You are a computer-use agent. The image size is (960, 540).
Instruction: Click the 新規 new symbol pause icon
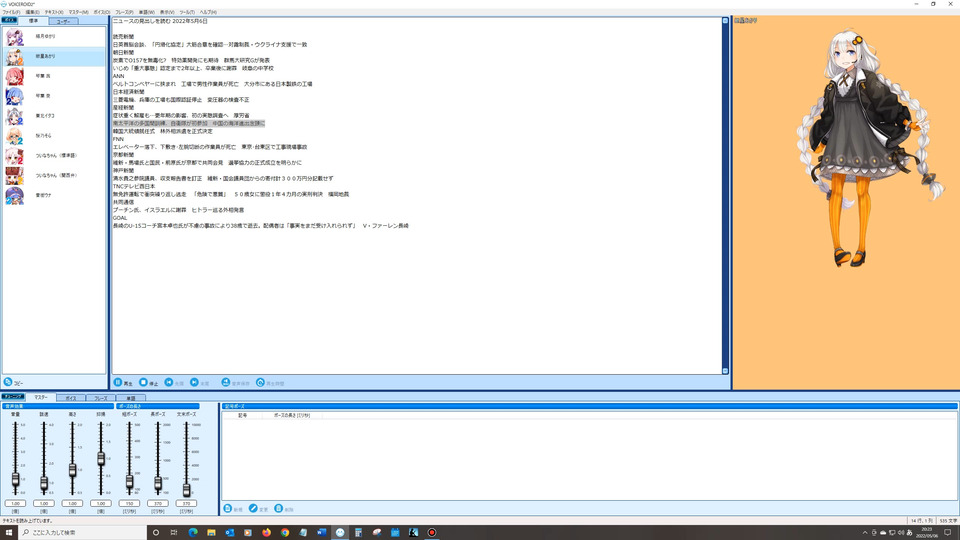[x=228, y=508]
